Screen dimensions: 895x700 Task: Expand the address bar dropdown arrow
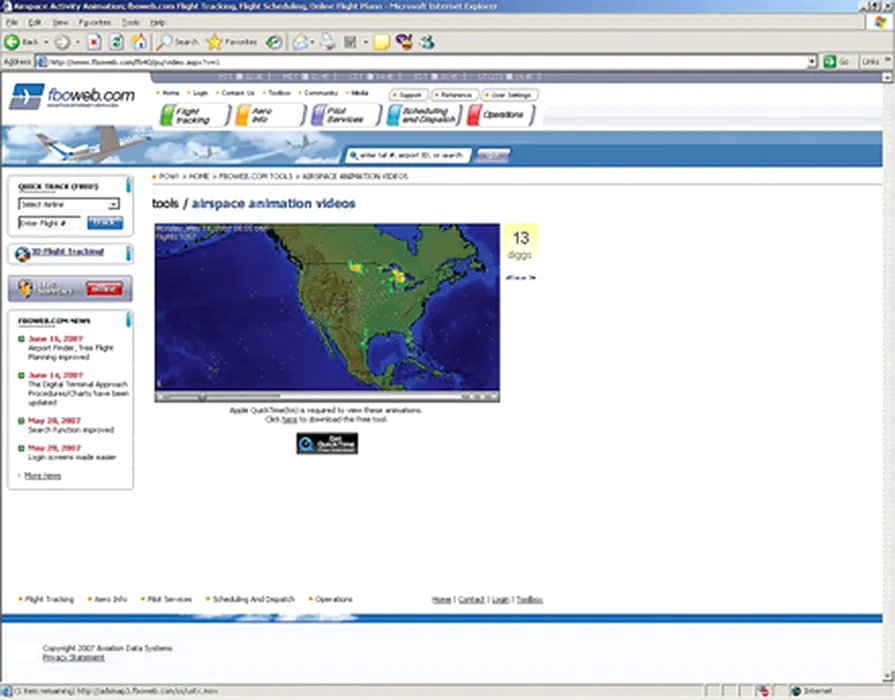tap(812, 62)
